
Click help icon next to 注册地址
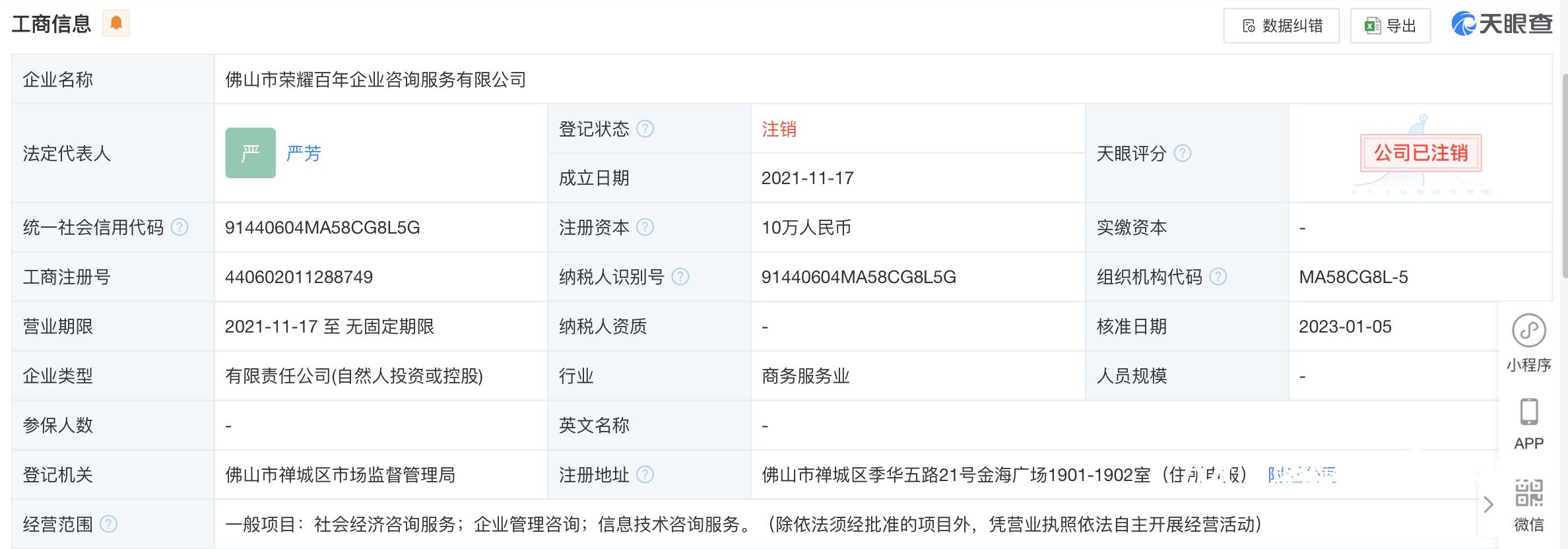coord(645,475)
